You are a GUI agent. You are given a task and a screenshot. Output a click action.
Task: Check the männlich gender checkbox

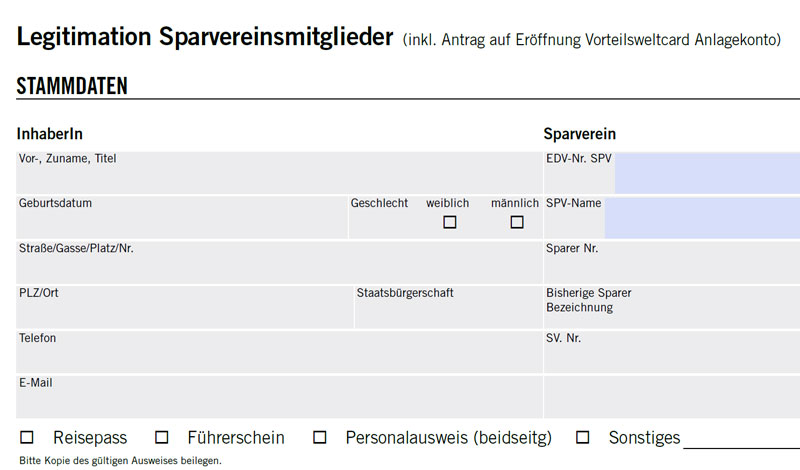[x=517, y=223]
